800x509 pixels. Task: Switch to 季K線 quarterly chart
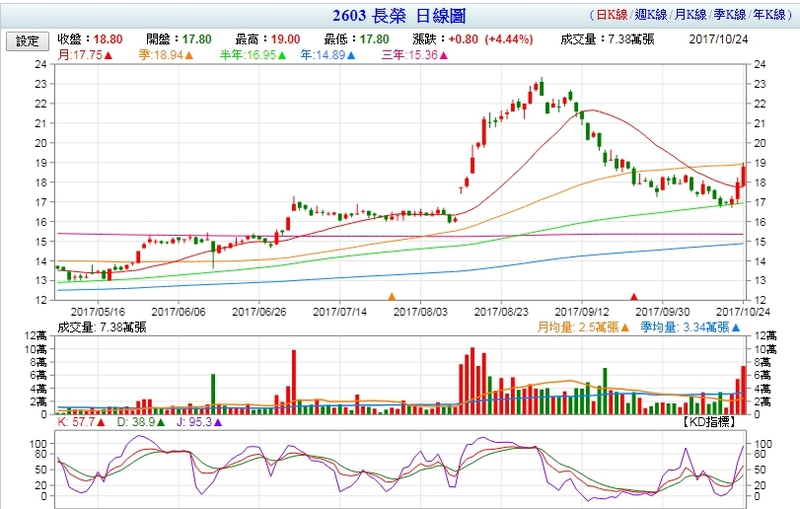(x=730, y=15)
